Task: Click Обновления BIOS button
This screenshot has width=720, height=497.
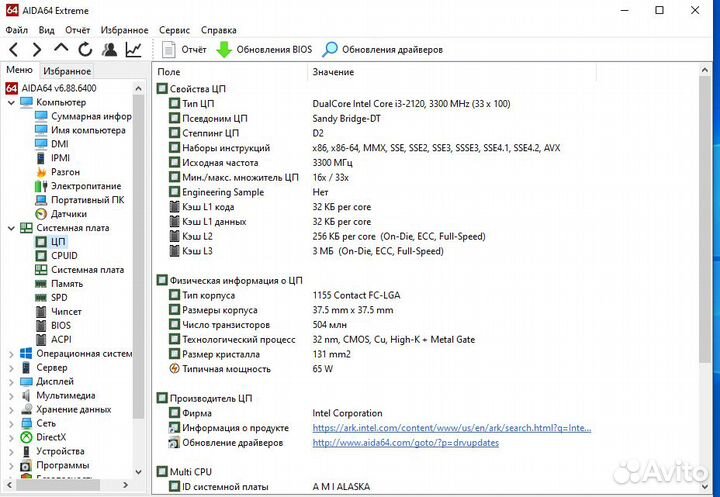Action: coord(264,50)
